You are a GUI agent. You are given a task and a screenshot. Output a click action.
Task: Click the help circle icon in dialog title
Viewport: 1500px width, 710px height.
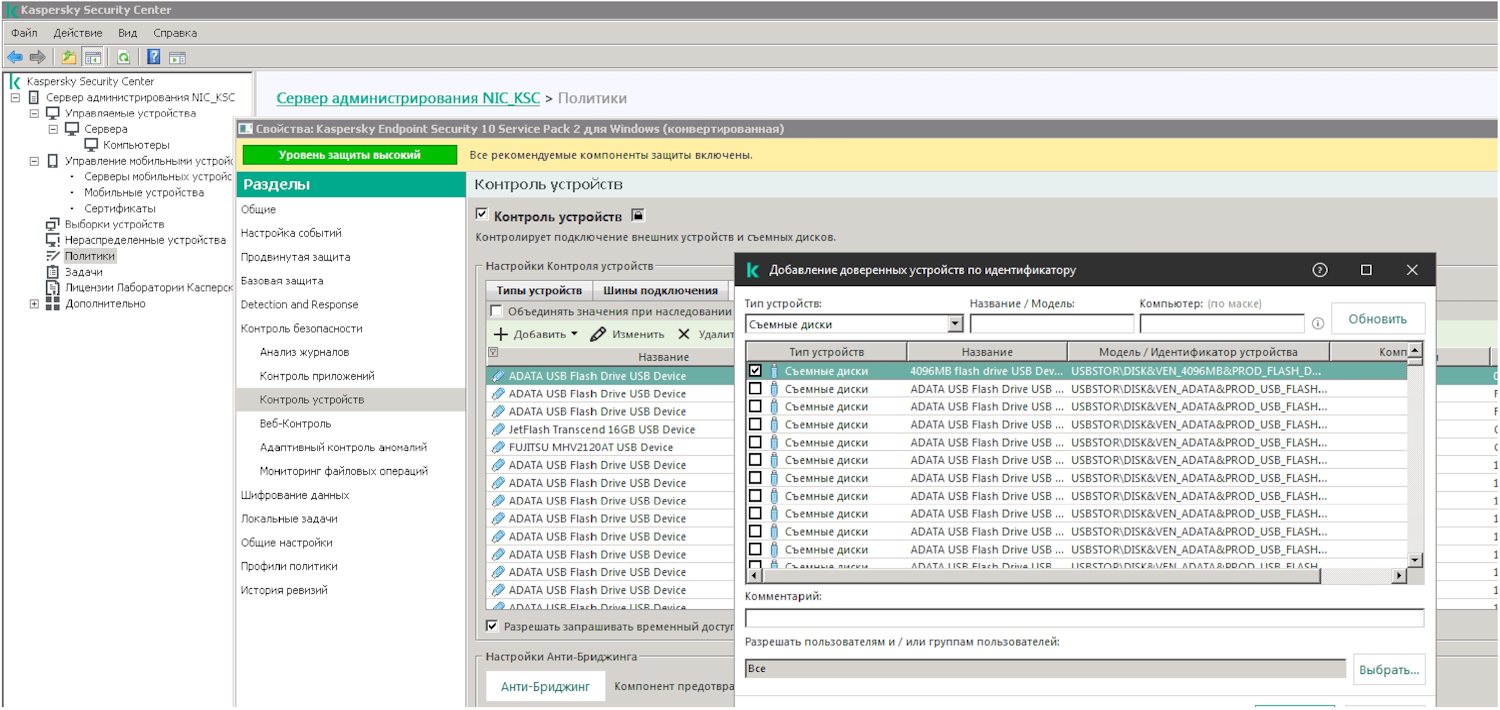pyautogui.click(x=1320, y=270)
